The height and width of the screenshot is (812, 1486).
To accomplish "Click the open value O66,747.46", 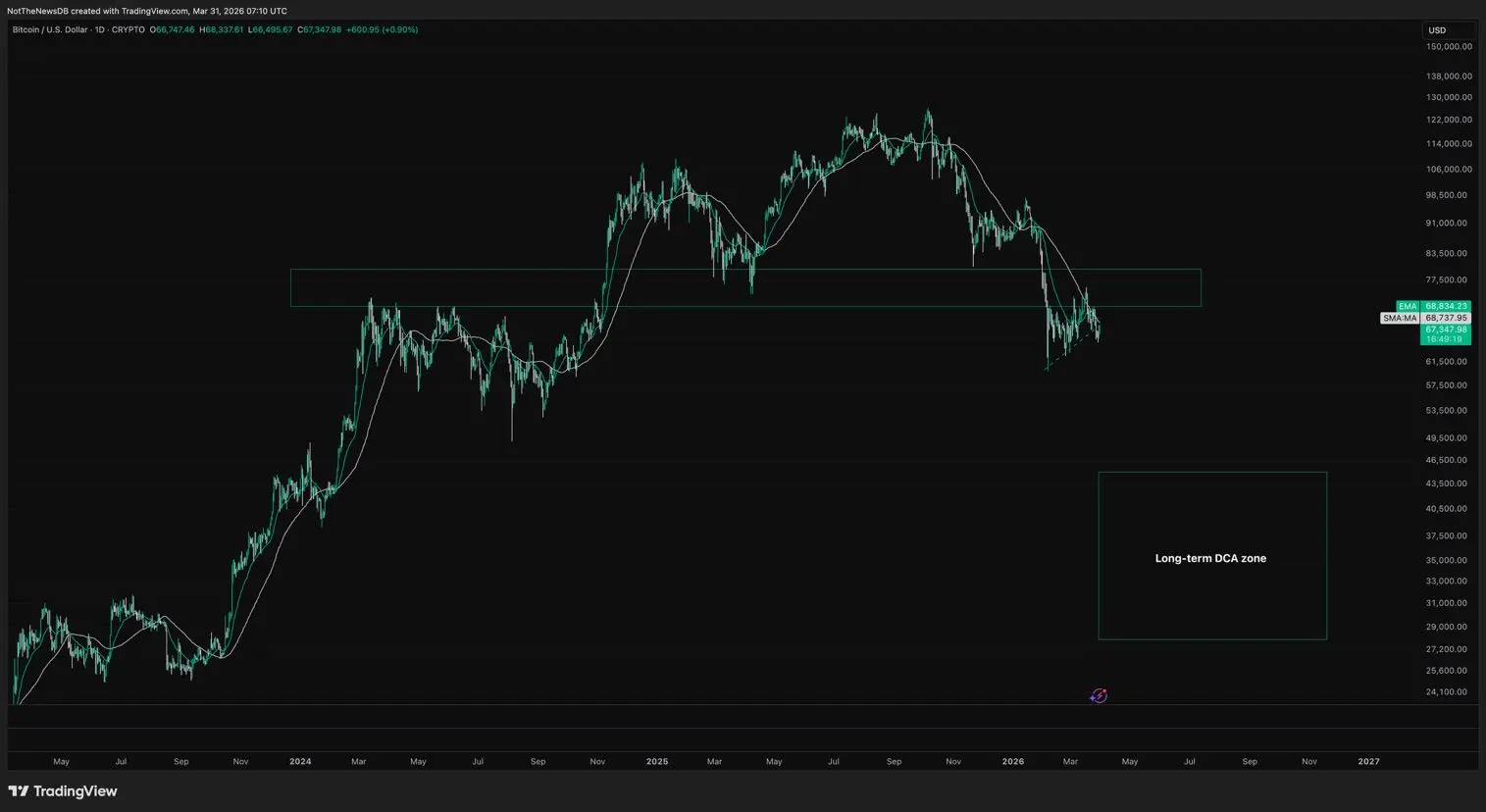I will tap(172, 29).
